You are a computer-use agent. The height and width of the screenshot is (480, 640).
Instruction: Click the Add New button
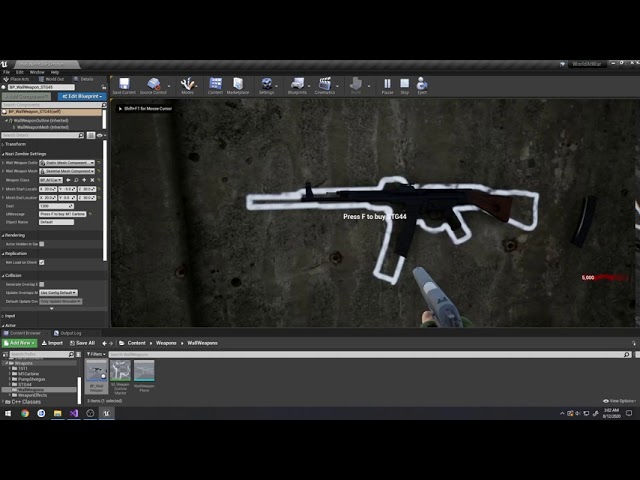click(x=19, y=343)
